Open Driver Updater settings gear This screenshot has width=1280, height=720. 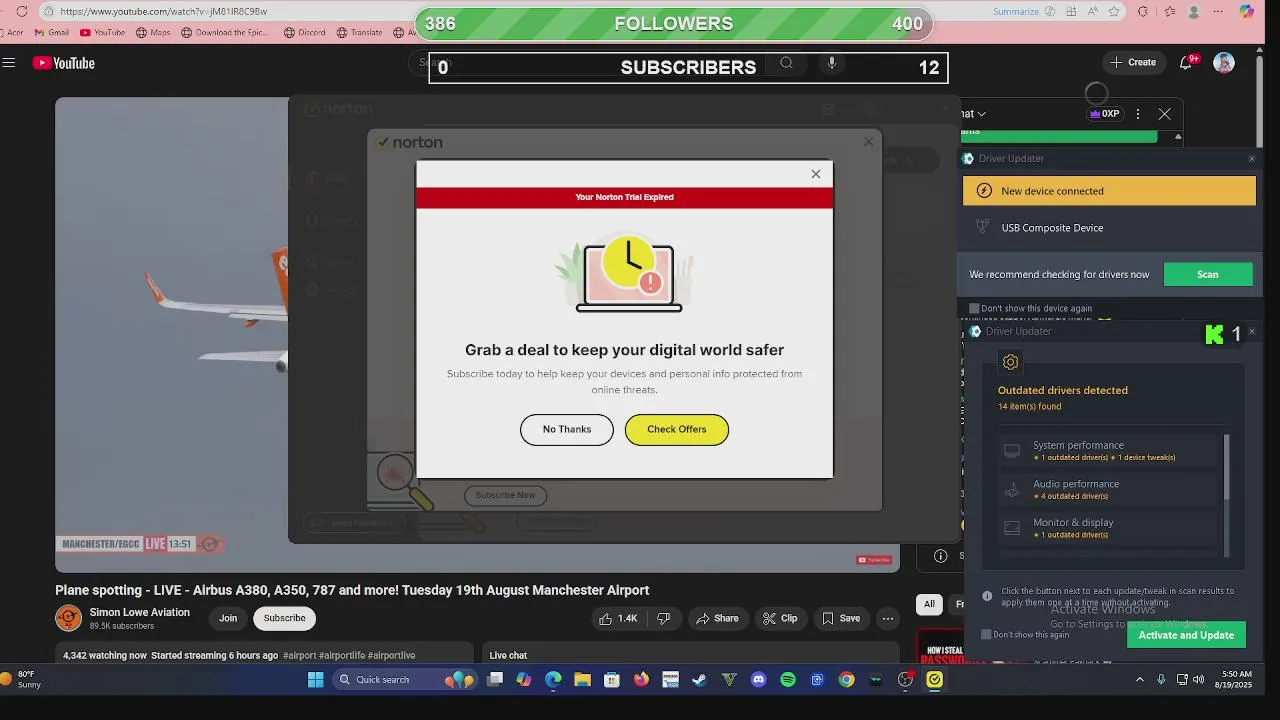click(x=1010, y=362)
